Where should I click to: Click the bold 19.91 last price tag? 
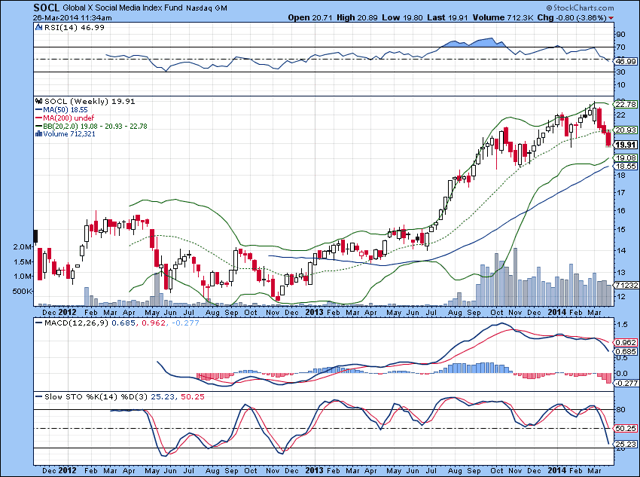click(626, 145)
